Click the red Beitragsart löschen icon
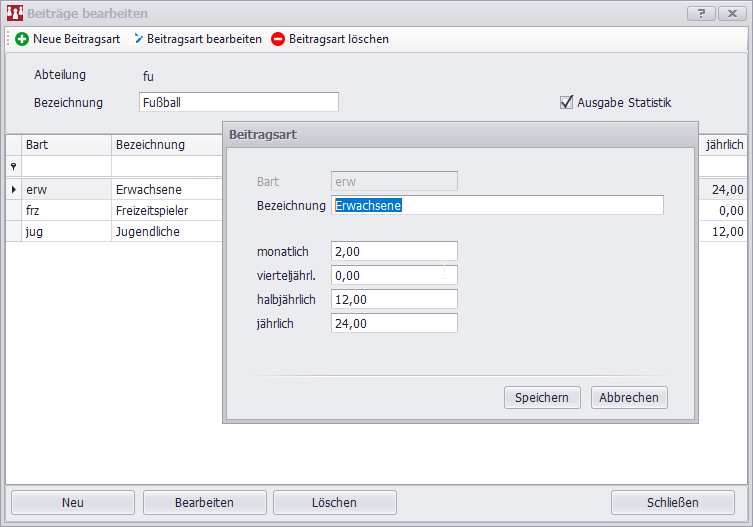The width and height of the screenshot is (753, 527). pyautogui.click(x=278, y=39)
